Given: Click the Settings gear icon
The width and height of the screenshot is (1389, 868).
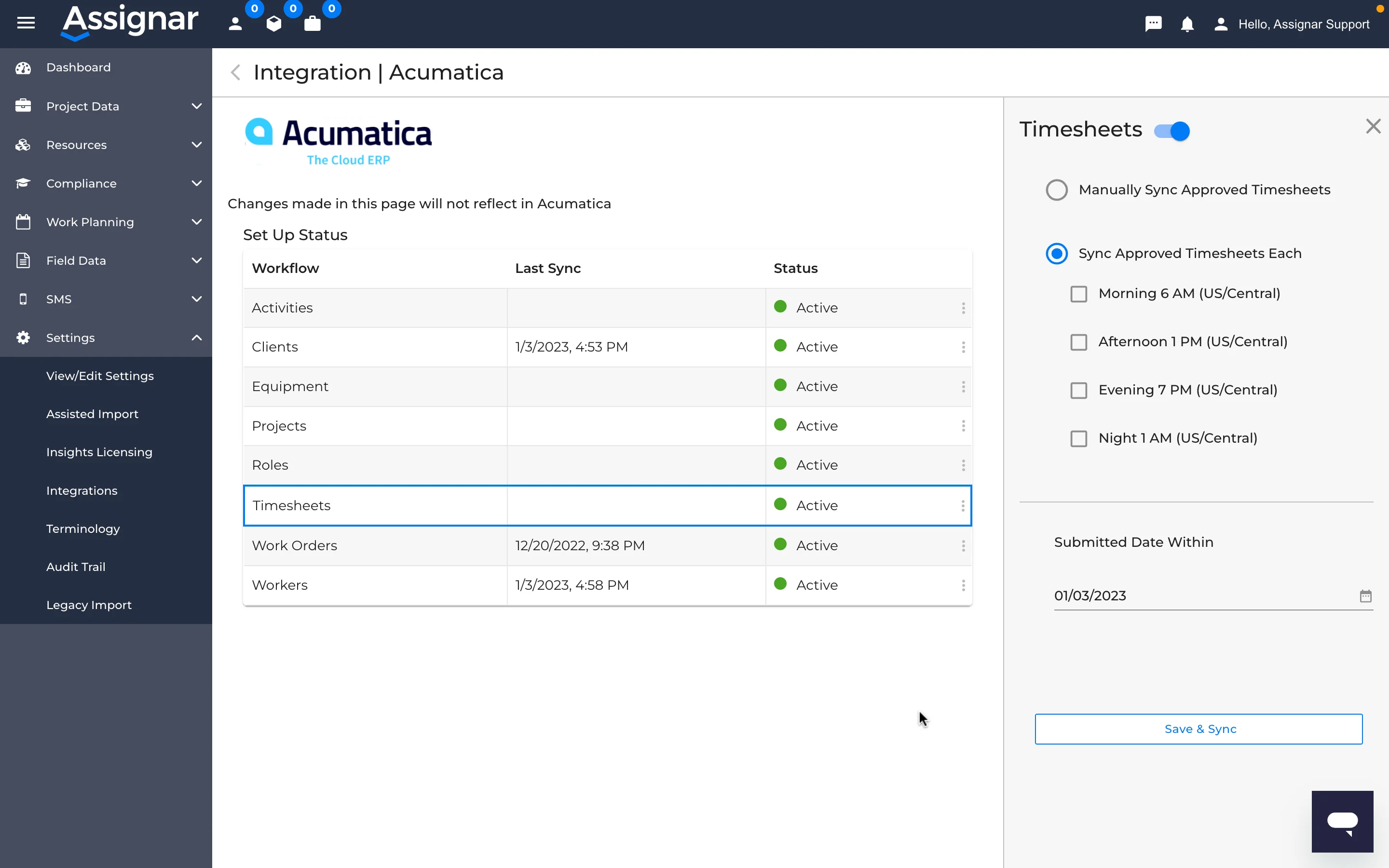Looking at the screenshot, I should coord(23,338).
